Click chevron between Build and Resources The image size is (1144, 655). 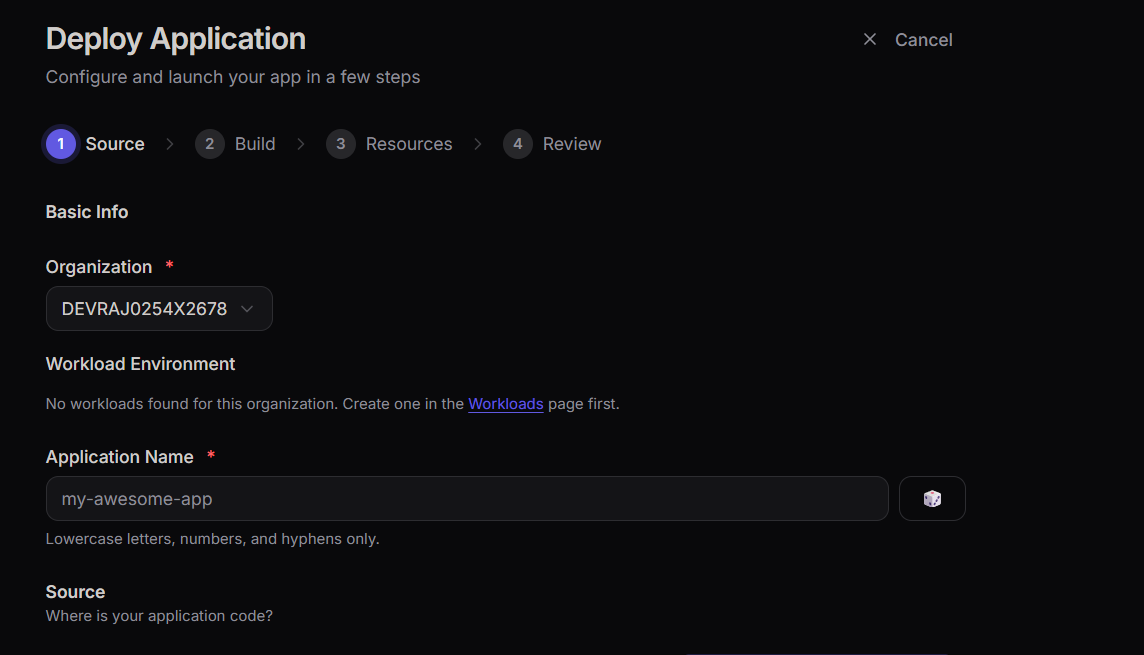[301, 144]
